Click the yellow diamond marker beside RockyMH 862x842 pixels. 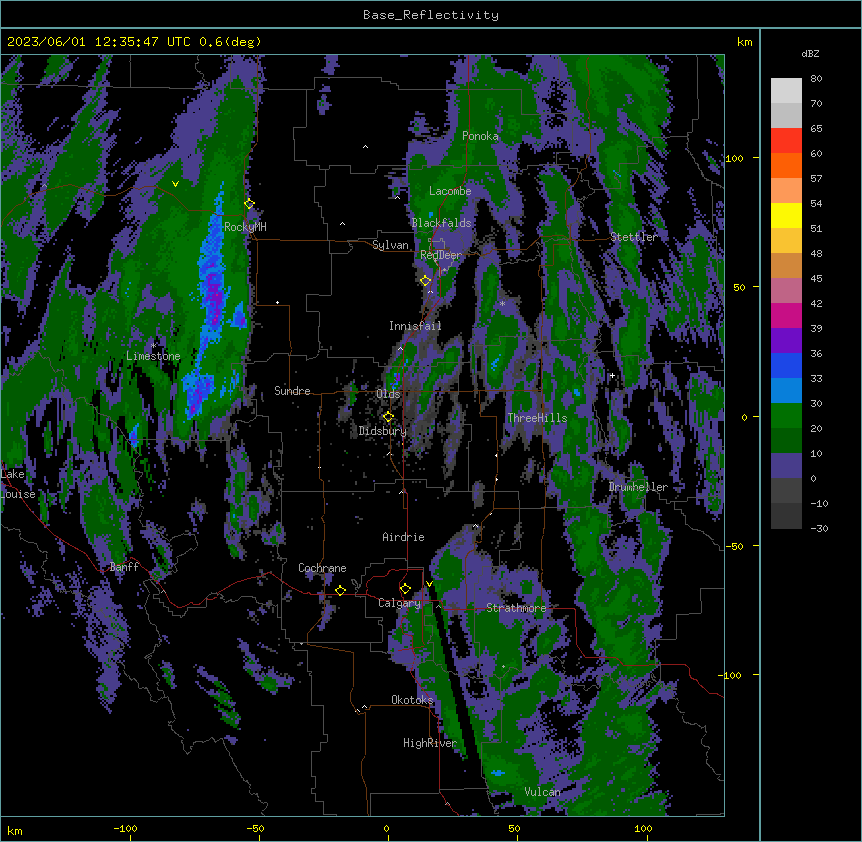coord(249,204)
